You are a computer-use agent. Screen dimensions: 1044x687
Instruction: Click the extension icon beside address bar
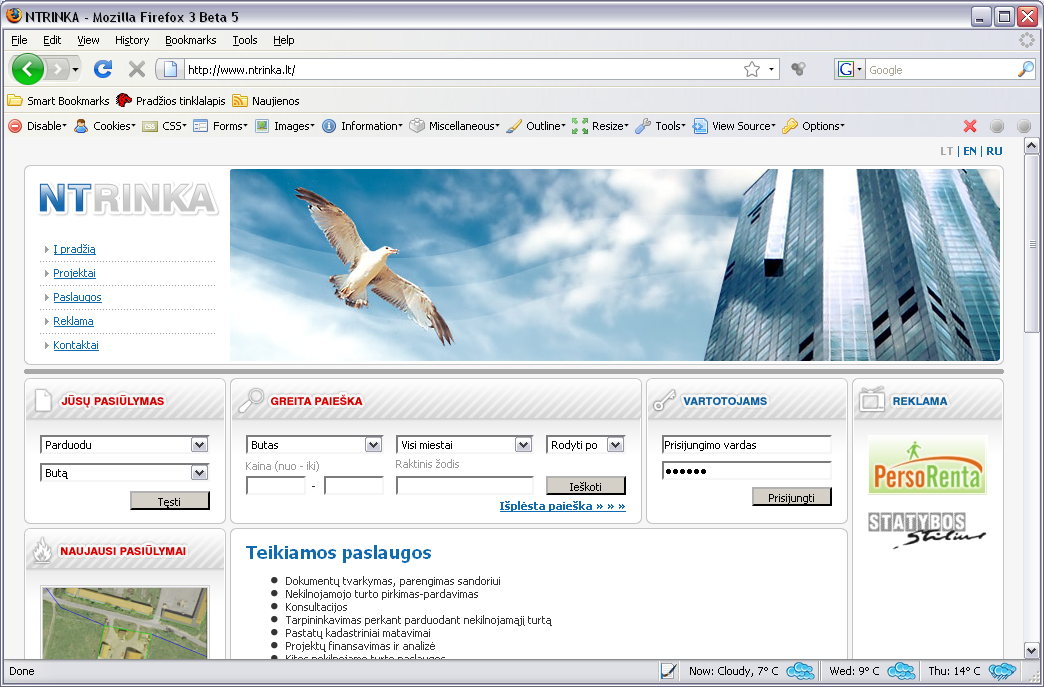tap(798, 69)
